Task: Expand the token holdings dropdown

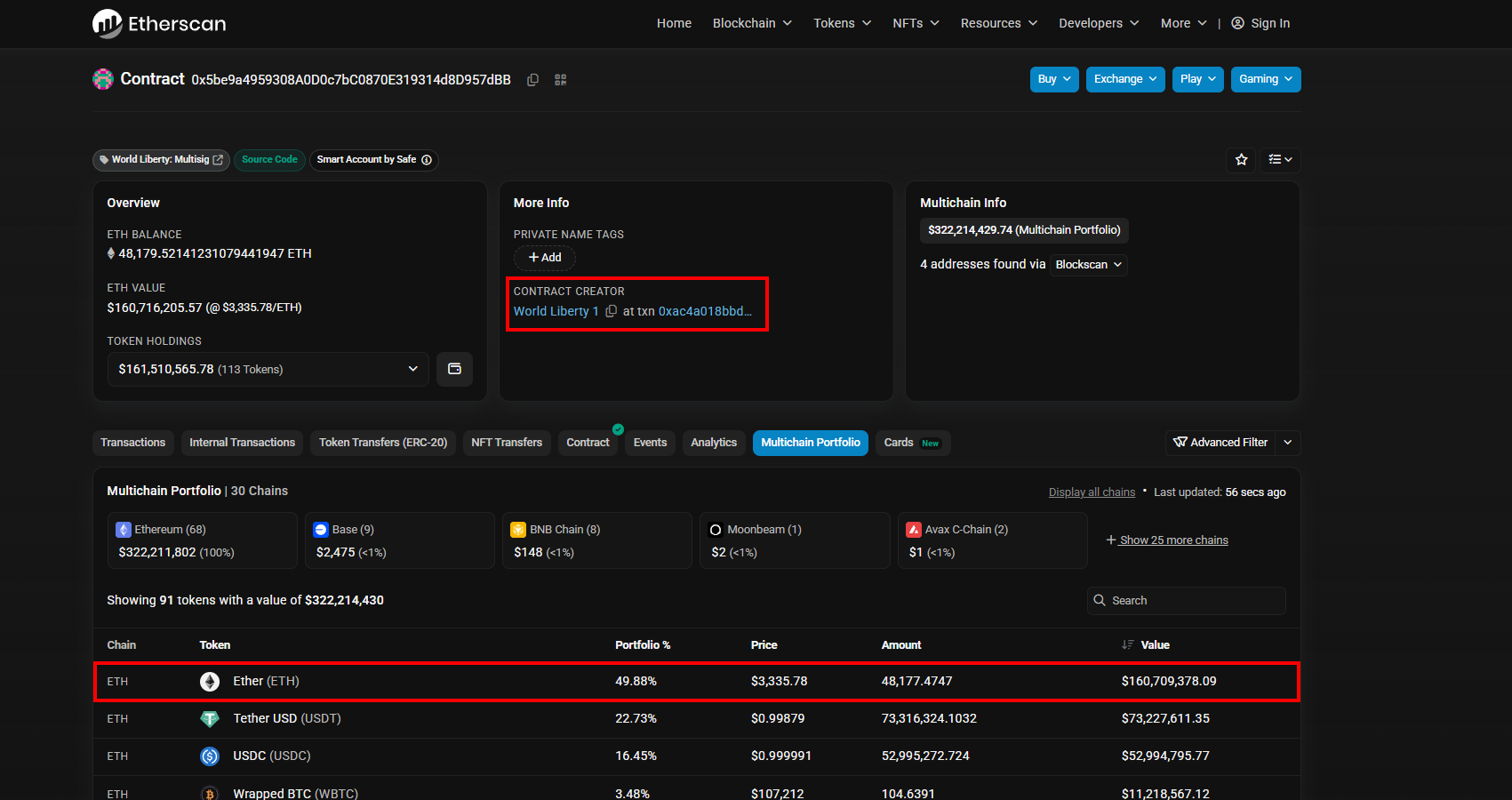Action: (268, 369)
